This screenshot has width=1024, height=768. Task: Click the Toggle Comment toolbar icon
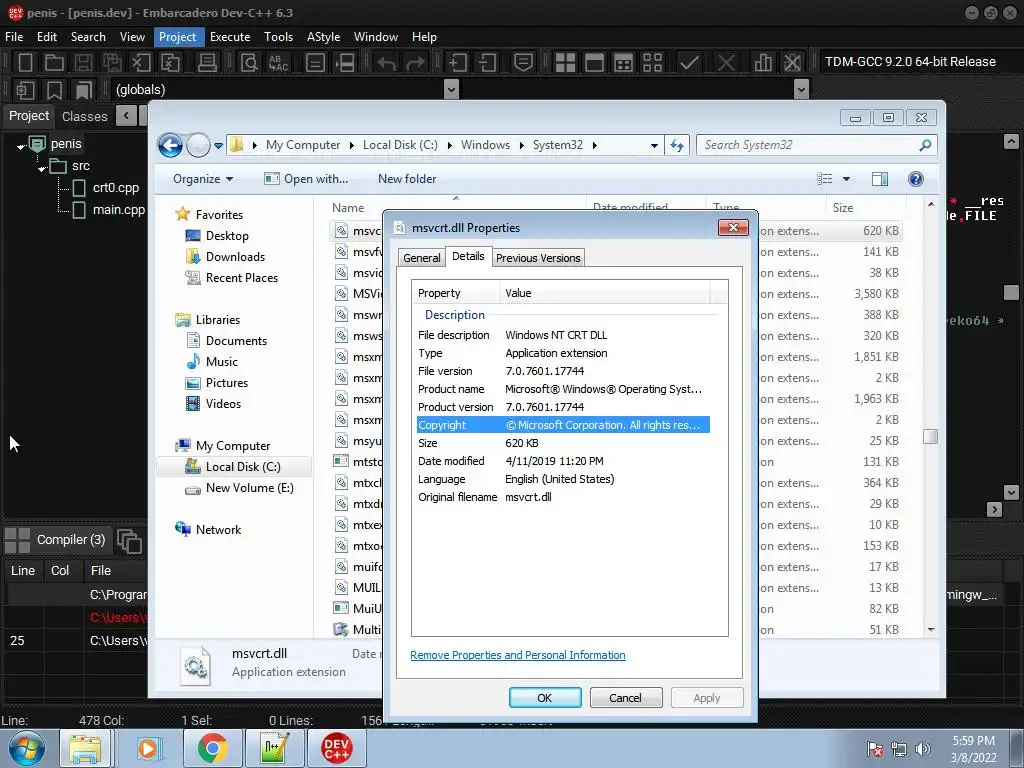click(x=523, y=62)
